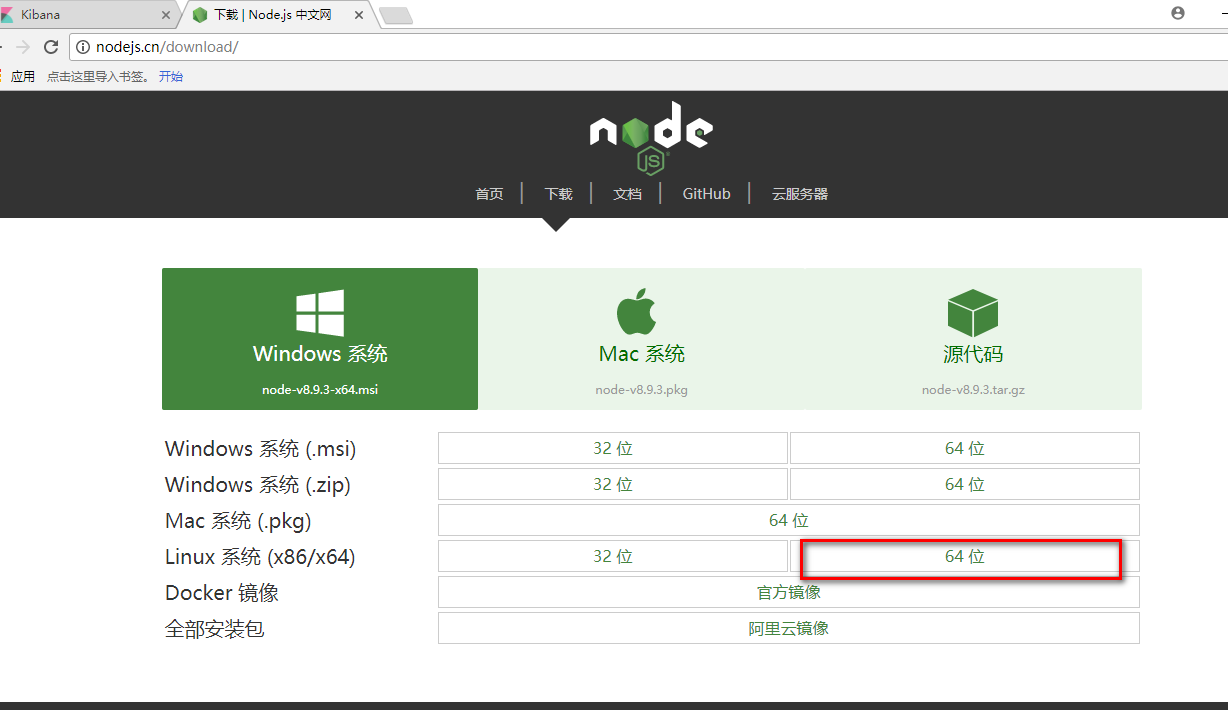Click the Windows logo icon
This screenshot has width=1228, height=710.
[320, 313]
